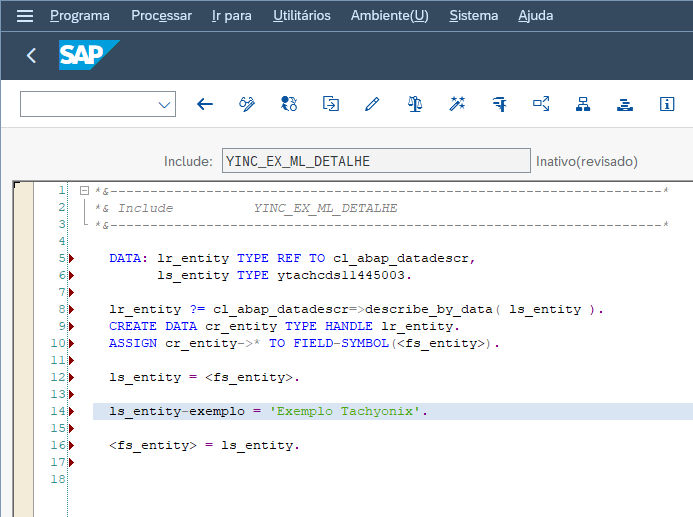
Task: Open the Ambiente(U) menu
Action: click(389, 15)
